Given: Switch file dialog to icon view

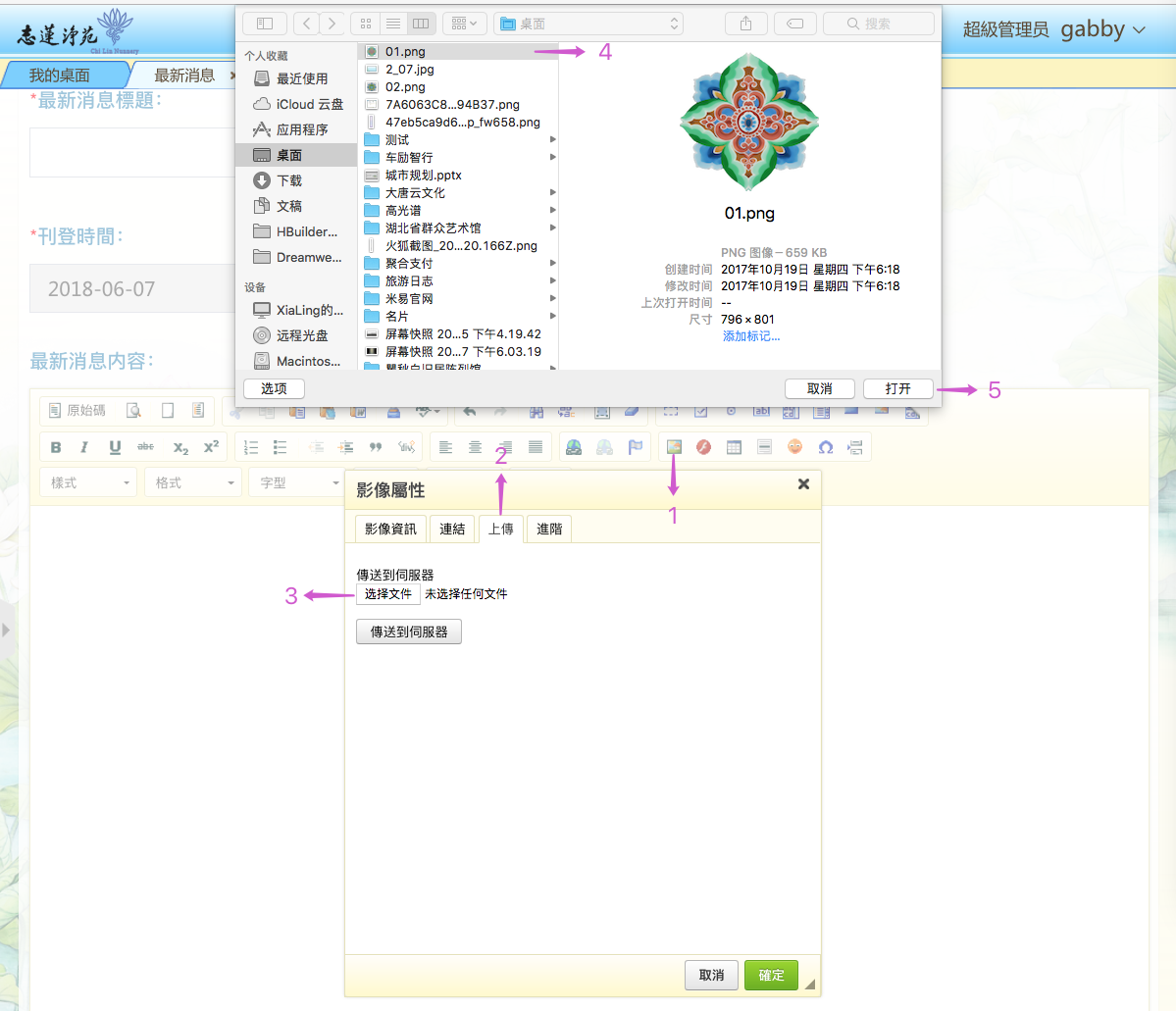Looking at the screenshot, I should [366, 24].
